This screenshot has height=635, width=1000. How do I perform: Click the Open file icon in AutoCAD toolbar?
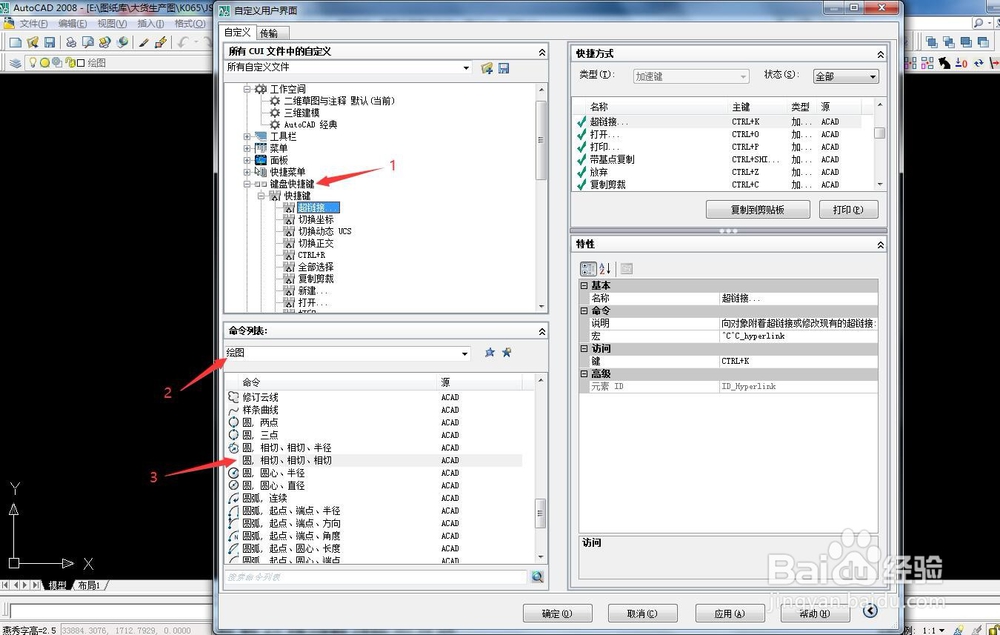tap(33, 42)
